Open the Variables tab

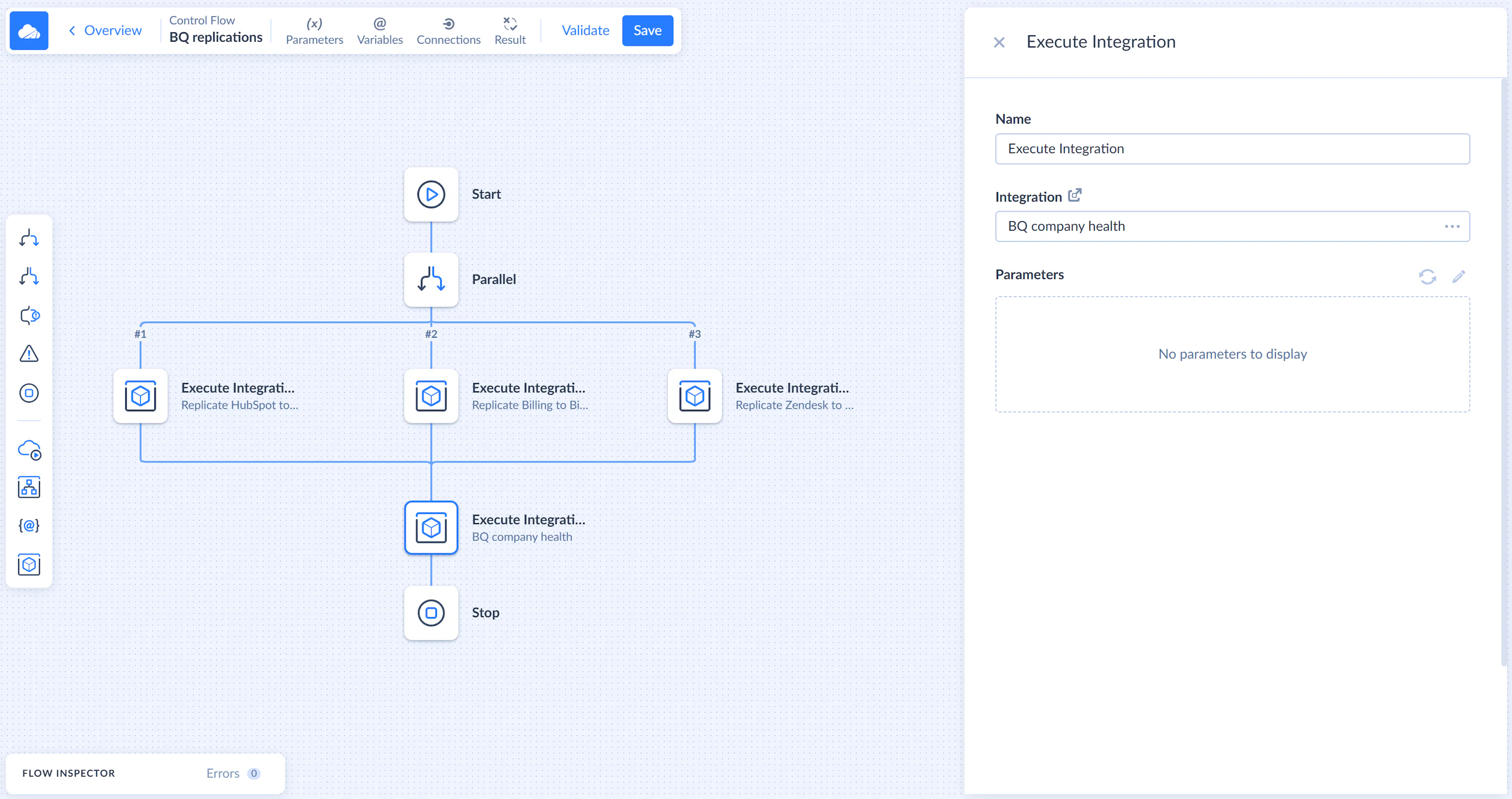click(380, 31)
